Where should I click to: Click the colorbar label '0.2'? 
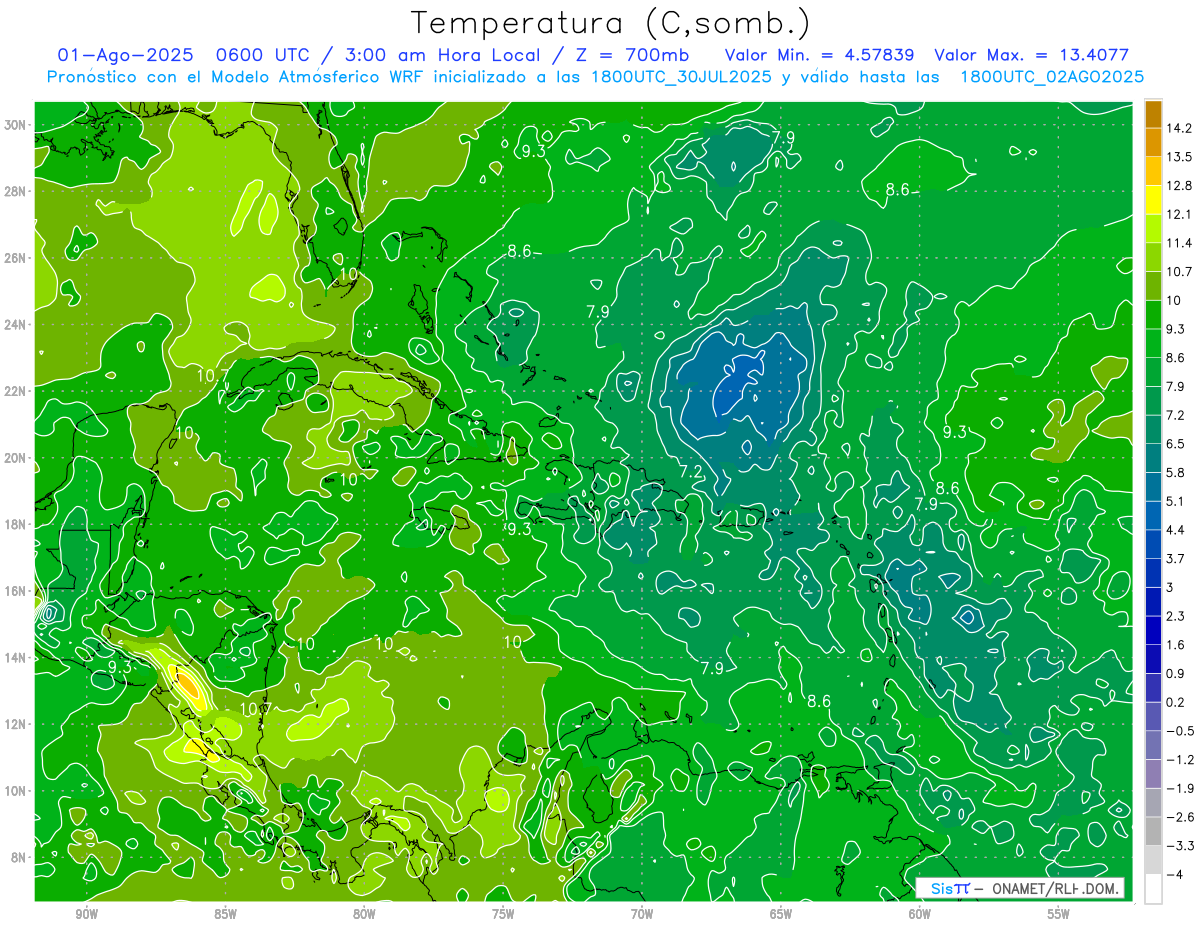pyautogui.click(x=1176, y=702)
